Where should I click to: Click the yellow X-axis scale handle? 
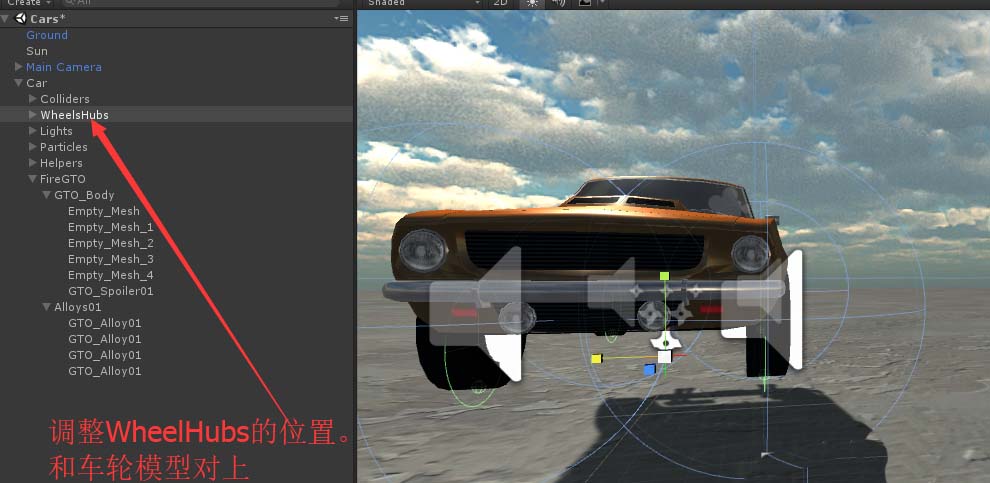596,358
